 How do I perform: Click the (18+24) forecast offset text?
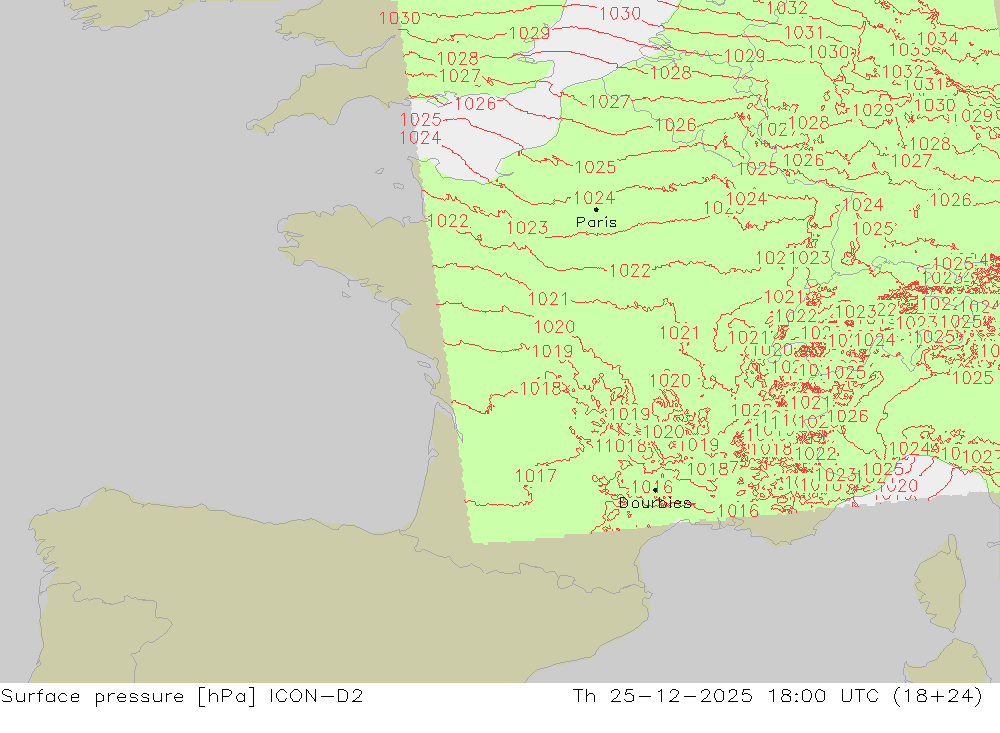tap(938, 696)
